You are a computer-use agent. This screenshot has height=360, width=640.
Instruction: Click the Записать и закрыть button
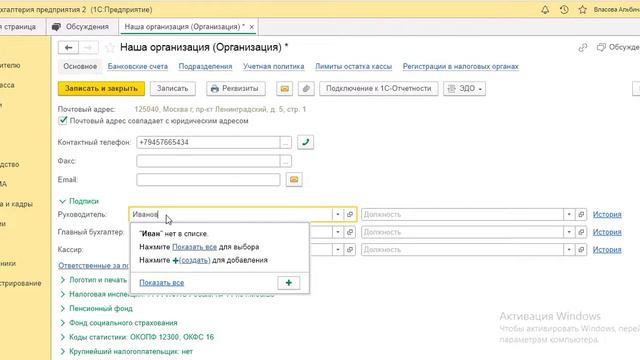coord(101,89)
